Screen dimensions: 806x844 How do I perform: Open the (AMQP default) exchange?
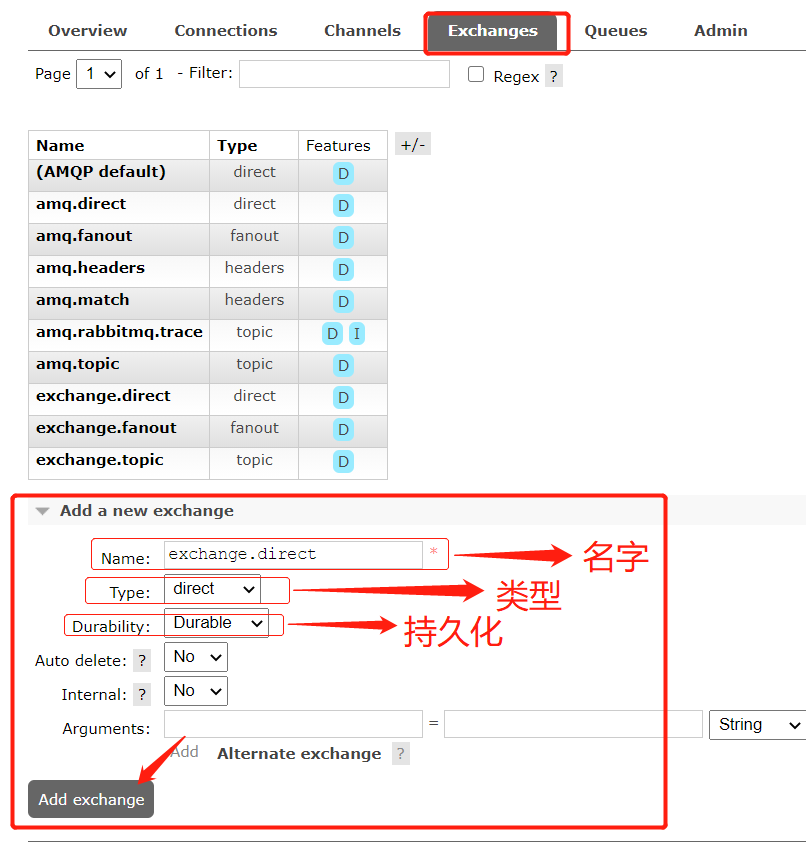(101, 172)
